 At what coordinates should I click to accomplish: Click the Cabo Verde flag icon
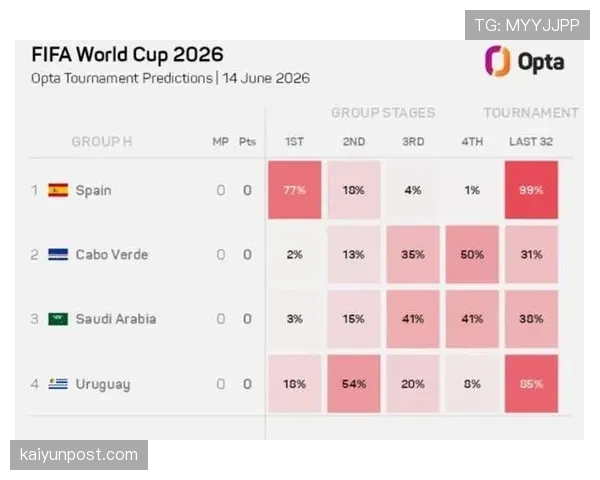pyautogui.click(x=58, y=255)
